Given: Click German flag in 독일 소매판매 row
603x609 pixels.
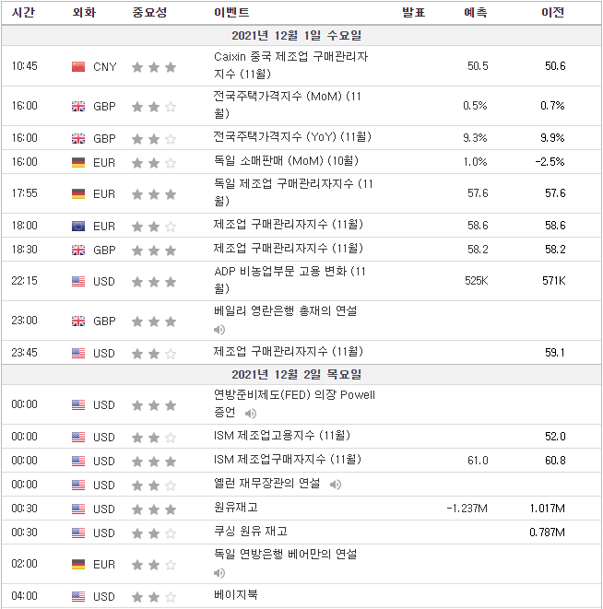Looking at the screenshot, I should [78, 162].
